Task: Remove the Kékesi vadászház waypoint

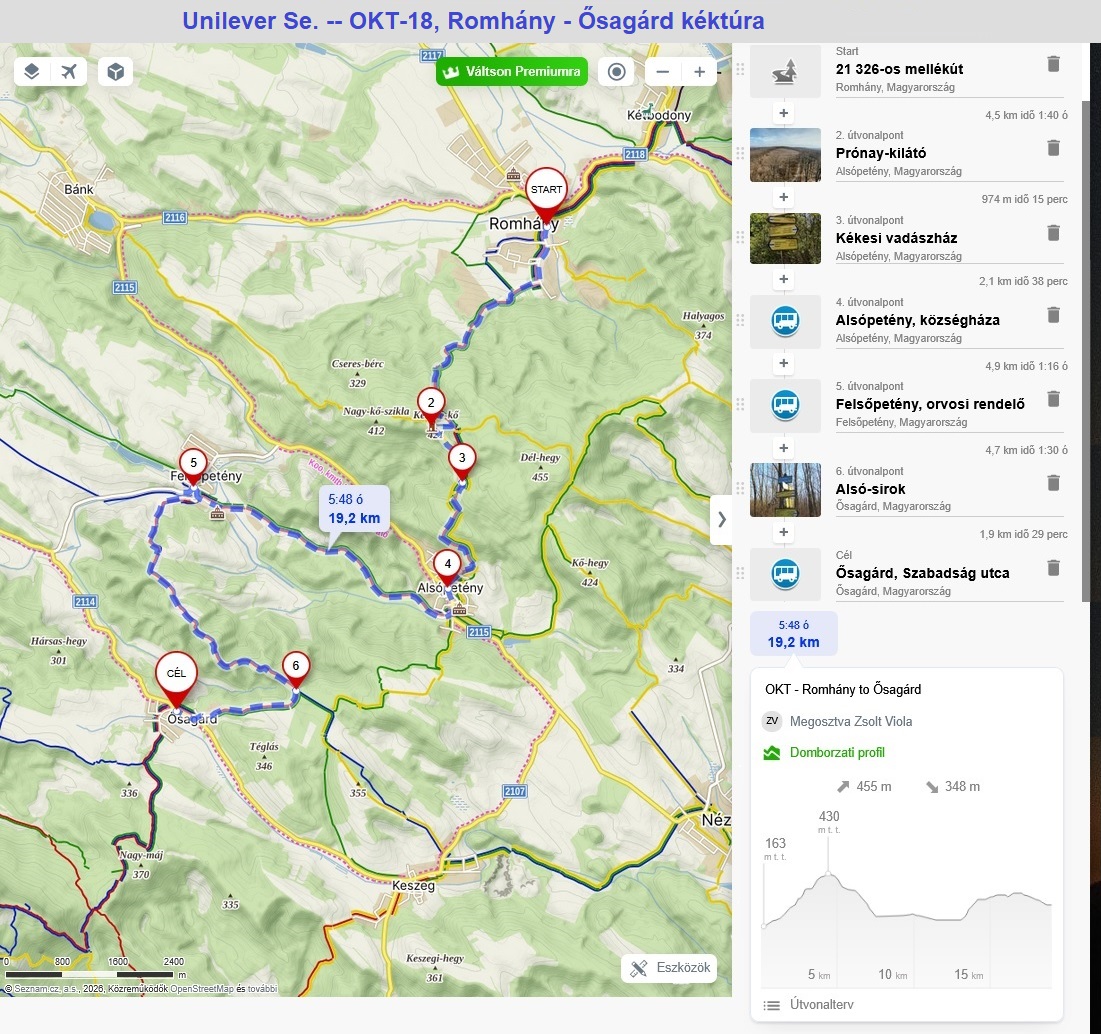Action: pyautogui.click(x=1053, y=233)
